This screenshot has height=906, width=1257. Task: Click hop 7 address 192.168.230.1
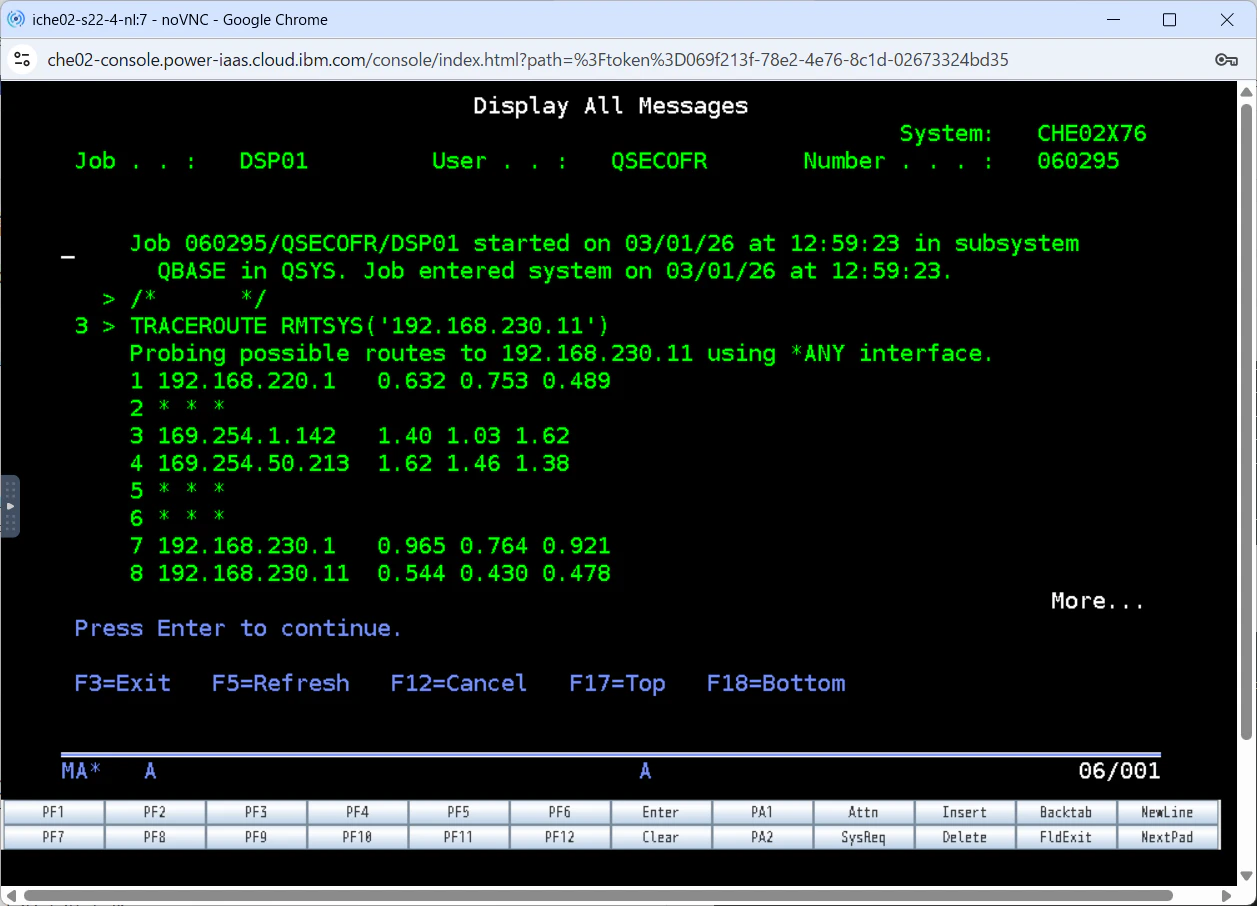[x=247, y=546]
